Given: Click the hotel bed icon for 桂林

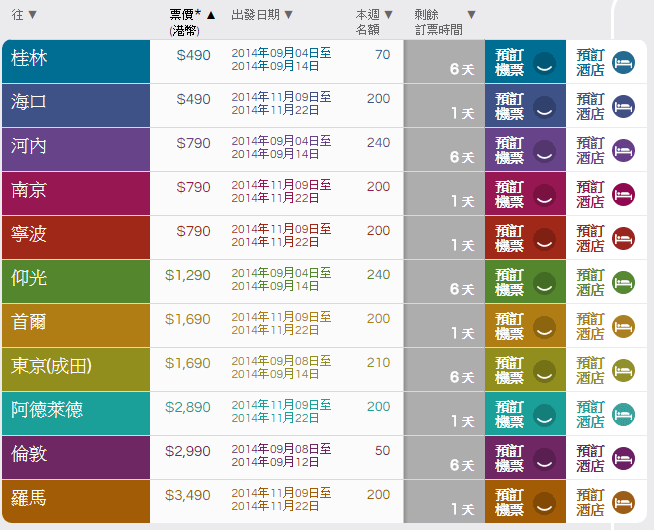Looking at the screenshot, I should [623, 63].
